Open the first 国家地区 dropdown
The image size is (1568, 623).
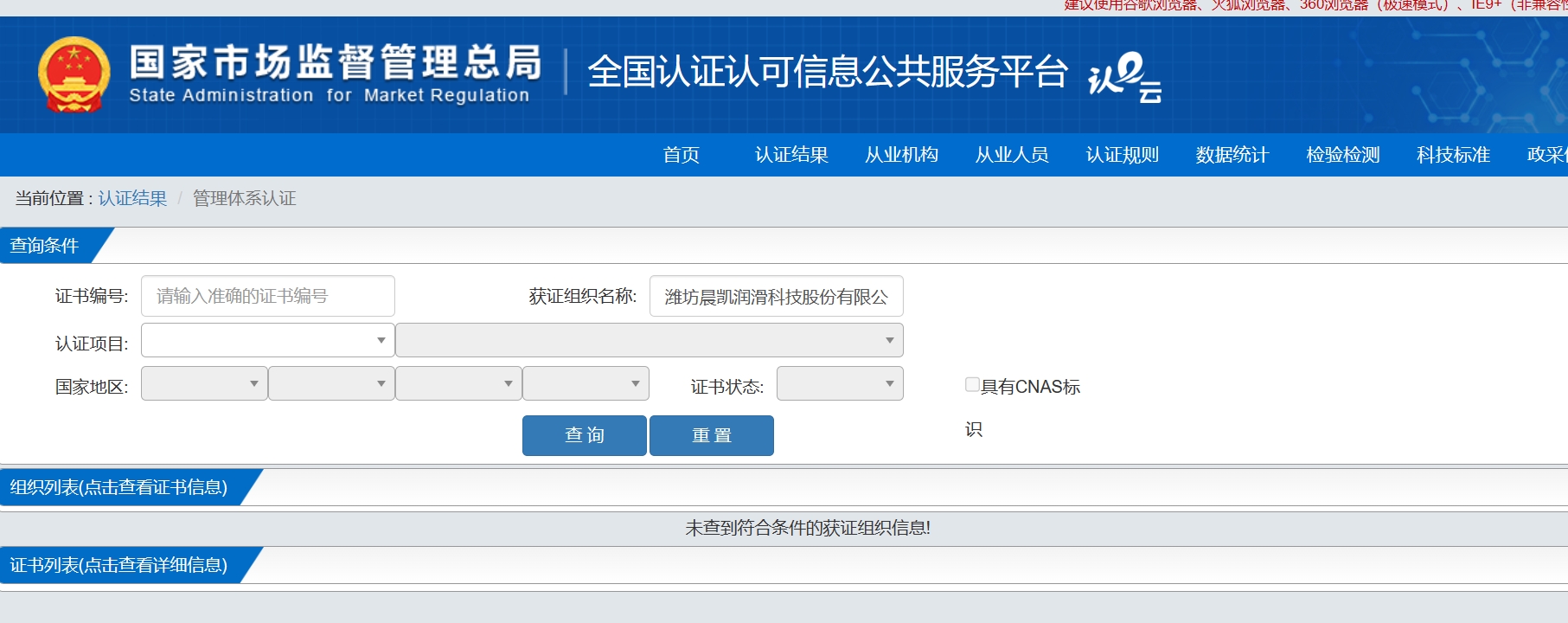point(204,383)
